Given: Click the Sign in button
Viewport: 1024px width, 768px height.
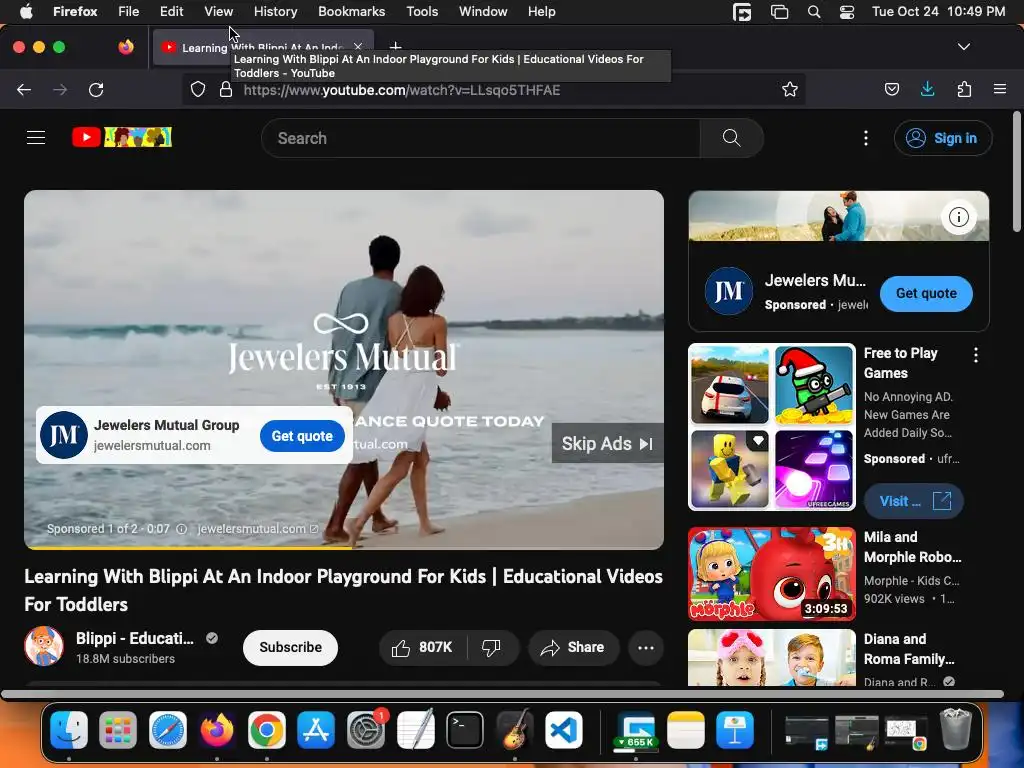Looking at the screenshot, I should pos(943,138).
